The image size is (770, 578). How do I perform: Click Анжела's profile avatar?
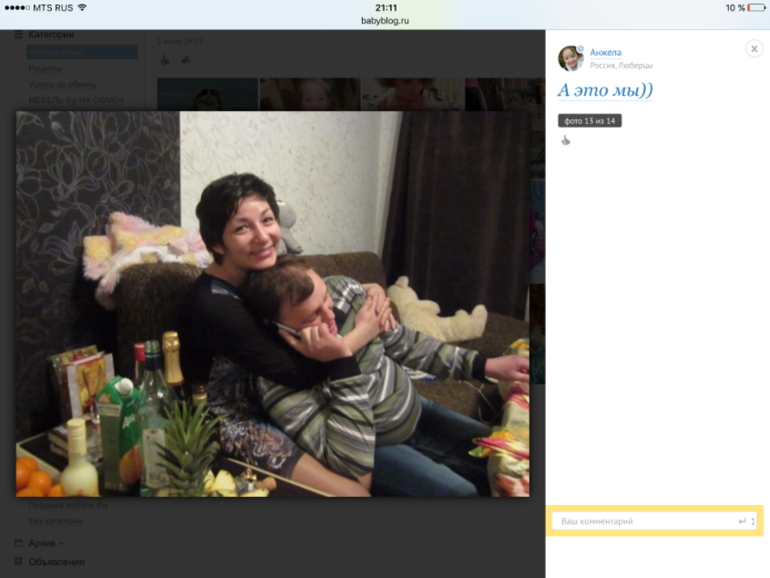pos(570,58)
